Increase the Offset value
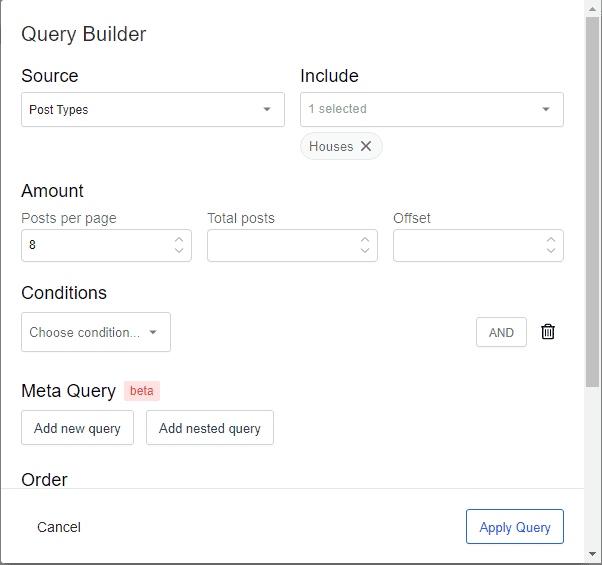Screen dimensions: 602x565 tap(550, 240)
